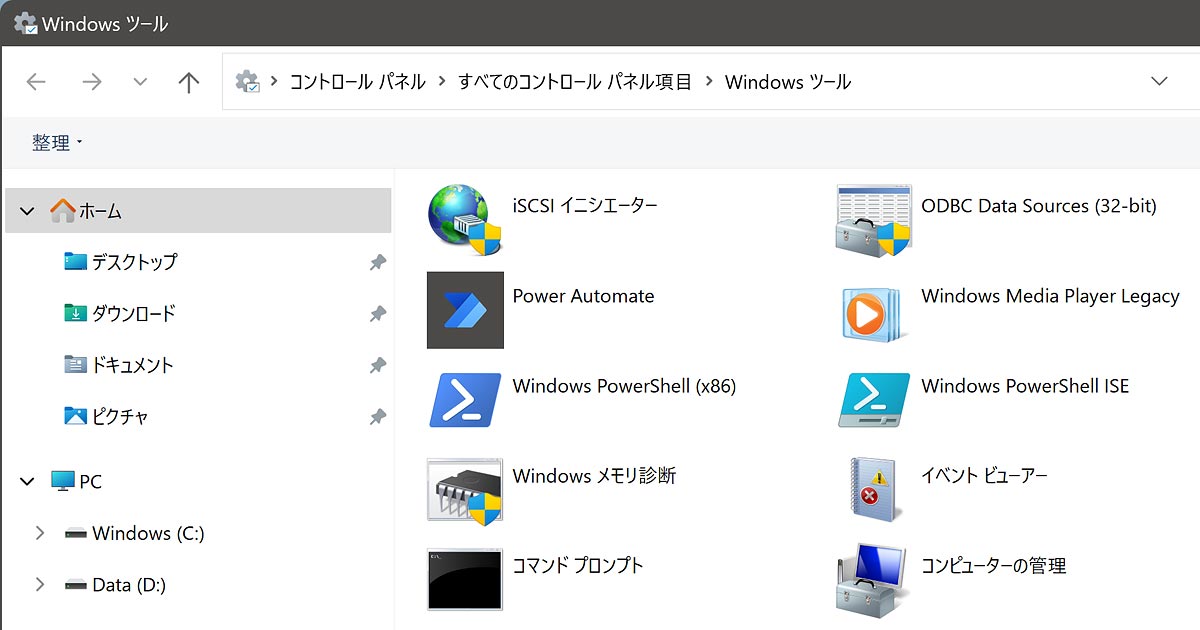This screenshot has height=630, width=1200.
Task: Select the コンピューターの管理 toolbox icon
Action: tap(872, 580)
